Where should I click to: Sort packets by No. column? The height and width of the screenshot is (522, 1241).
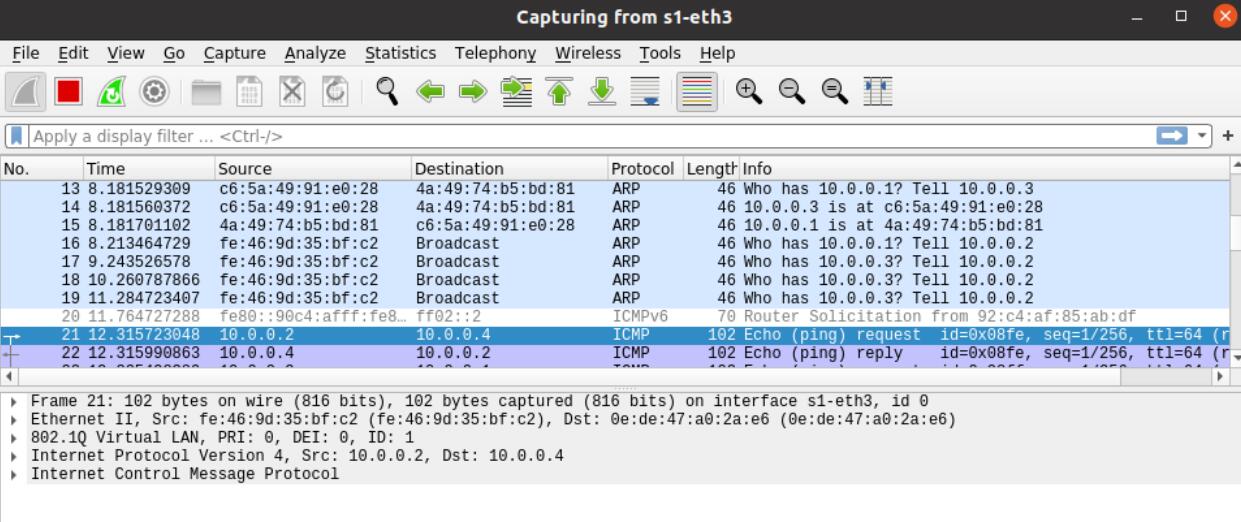pyautogui.click(x=42, y=169)
